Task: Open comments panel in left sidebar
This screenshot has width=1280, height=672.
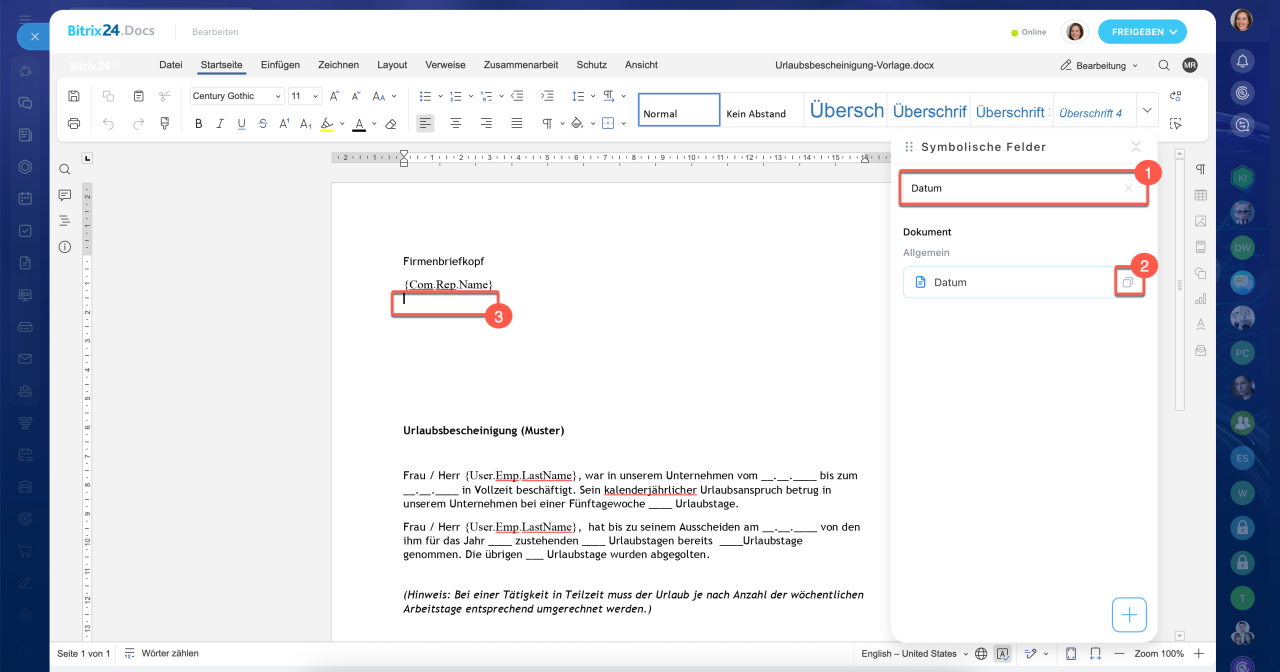Action: coord(65,195)
